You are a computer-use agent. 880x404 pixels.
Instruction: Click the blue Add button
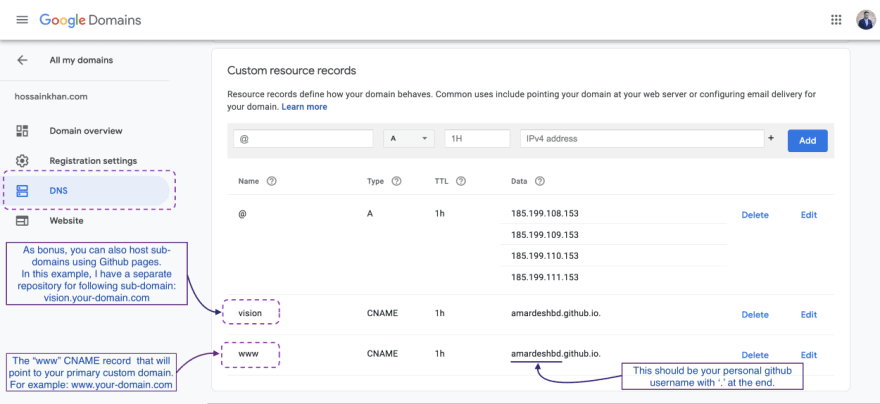[x=808, y=141]
